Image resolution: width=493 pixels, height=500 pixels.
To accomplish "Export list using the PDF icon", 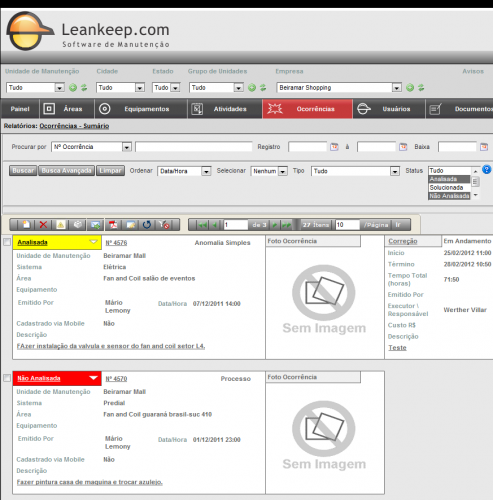I will pos(113,225).
